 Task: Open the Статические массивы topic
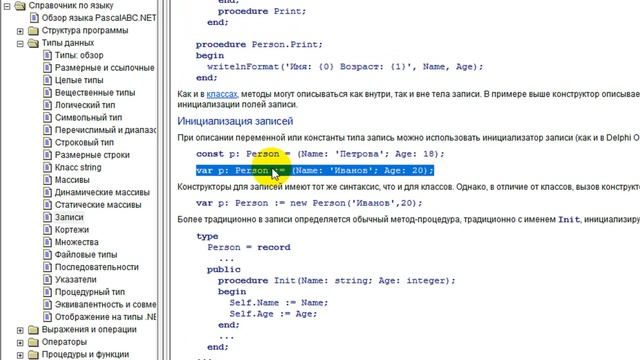tap(98, 205)
